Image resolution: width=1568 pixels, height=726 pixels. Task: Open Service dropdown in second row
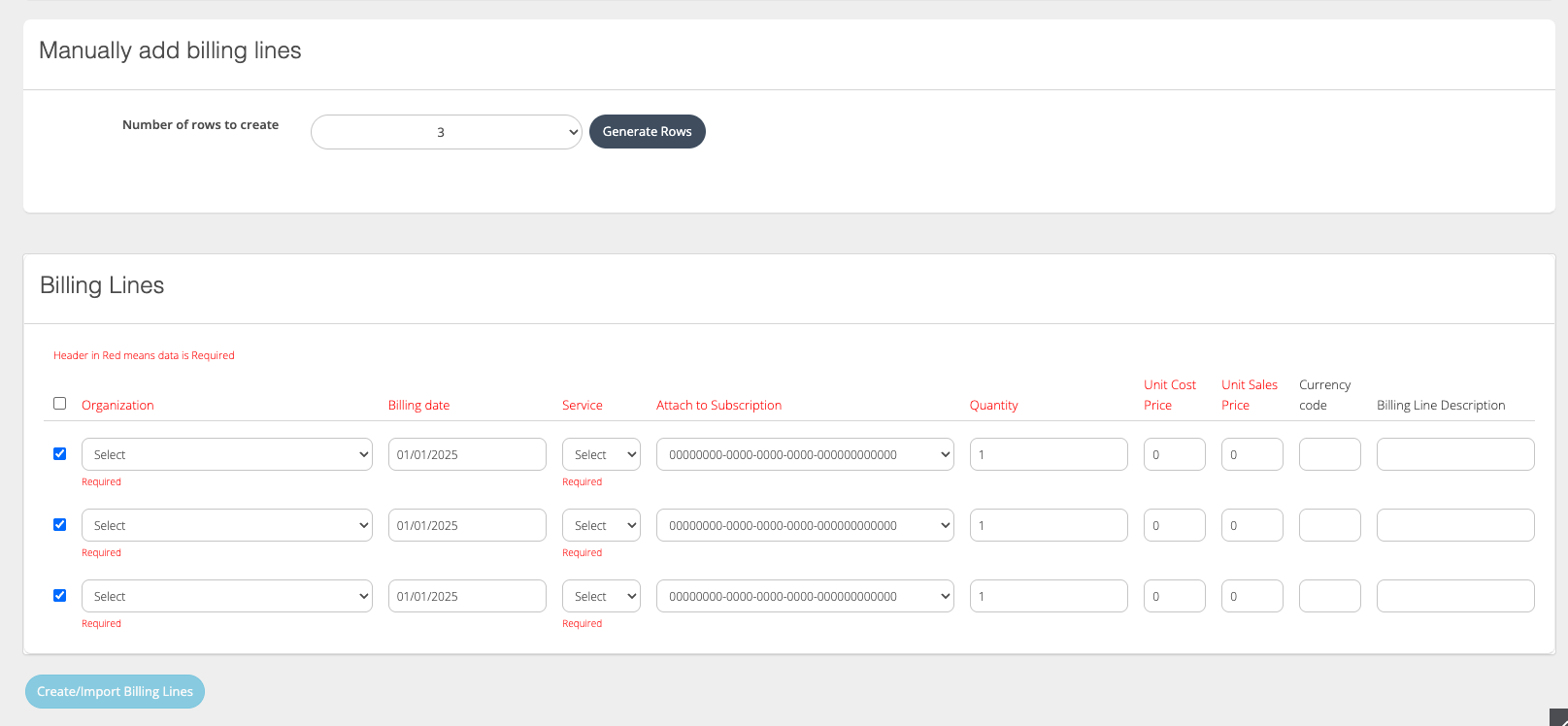click(601, 525)
